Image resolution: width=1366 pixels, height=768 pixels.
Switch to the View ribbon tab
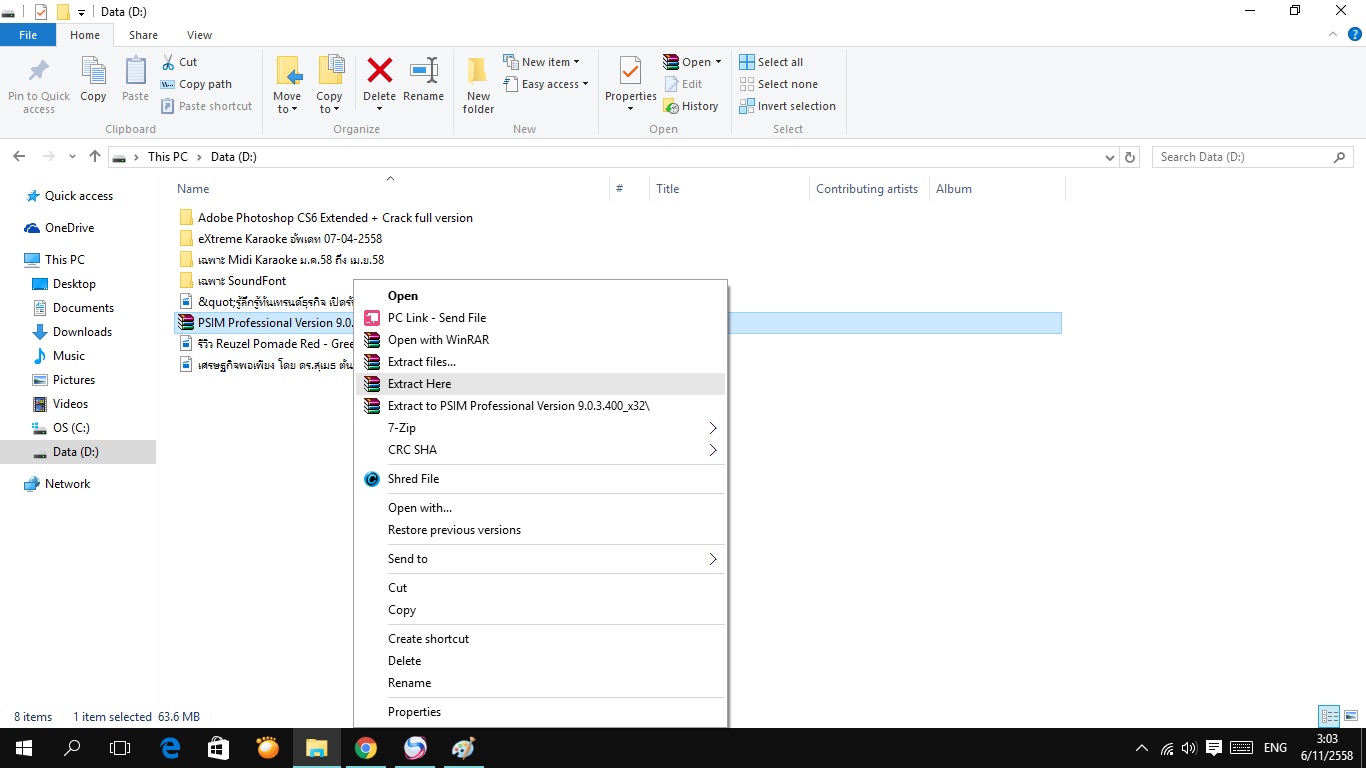[x=199, y=35]
